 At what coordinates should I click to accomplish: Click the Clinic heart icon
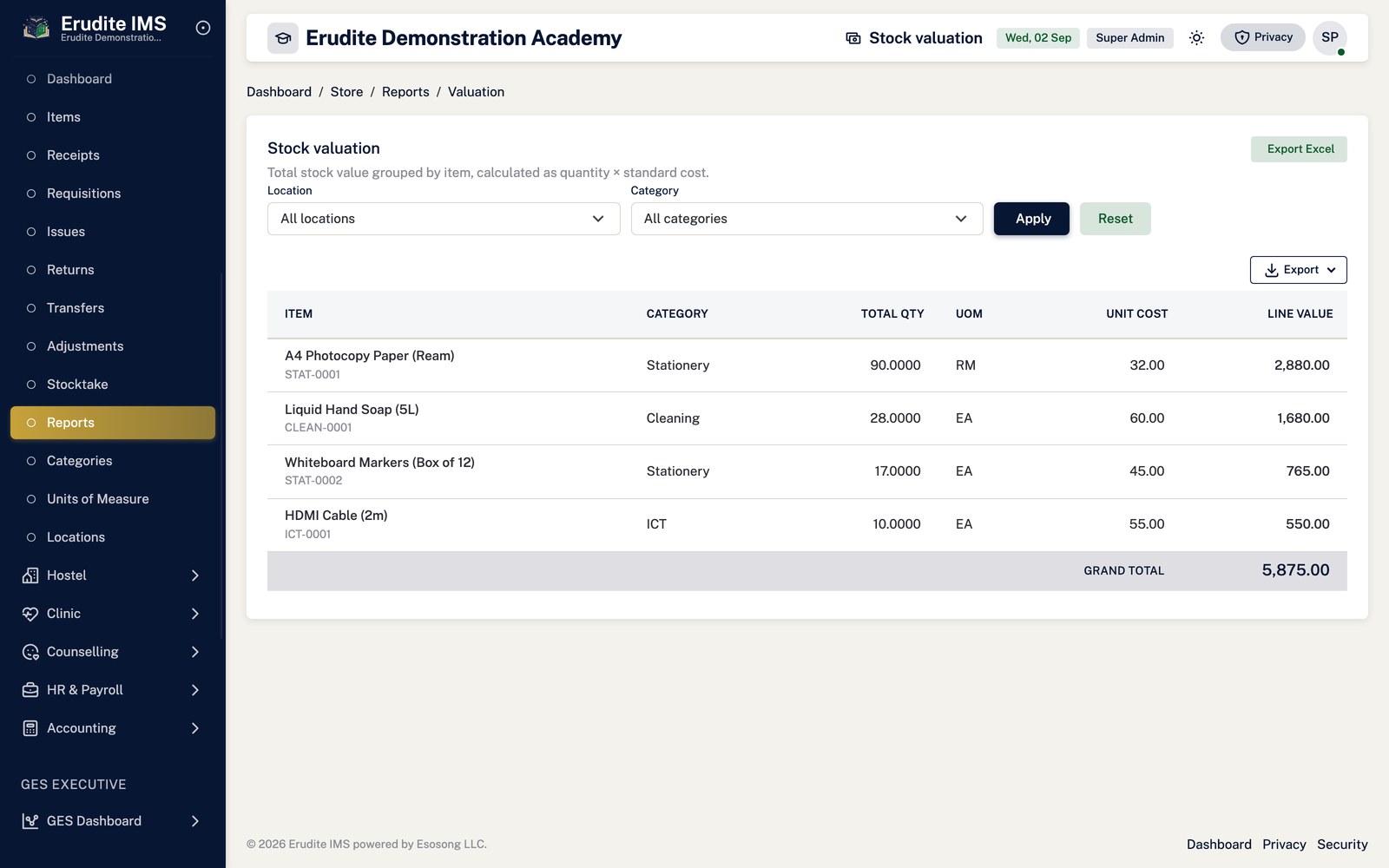30,614
